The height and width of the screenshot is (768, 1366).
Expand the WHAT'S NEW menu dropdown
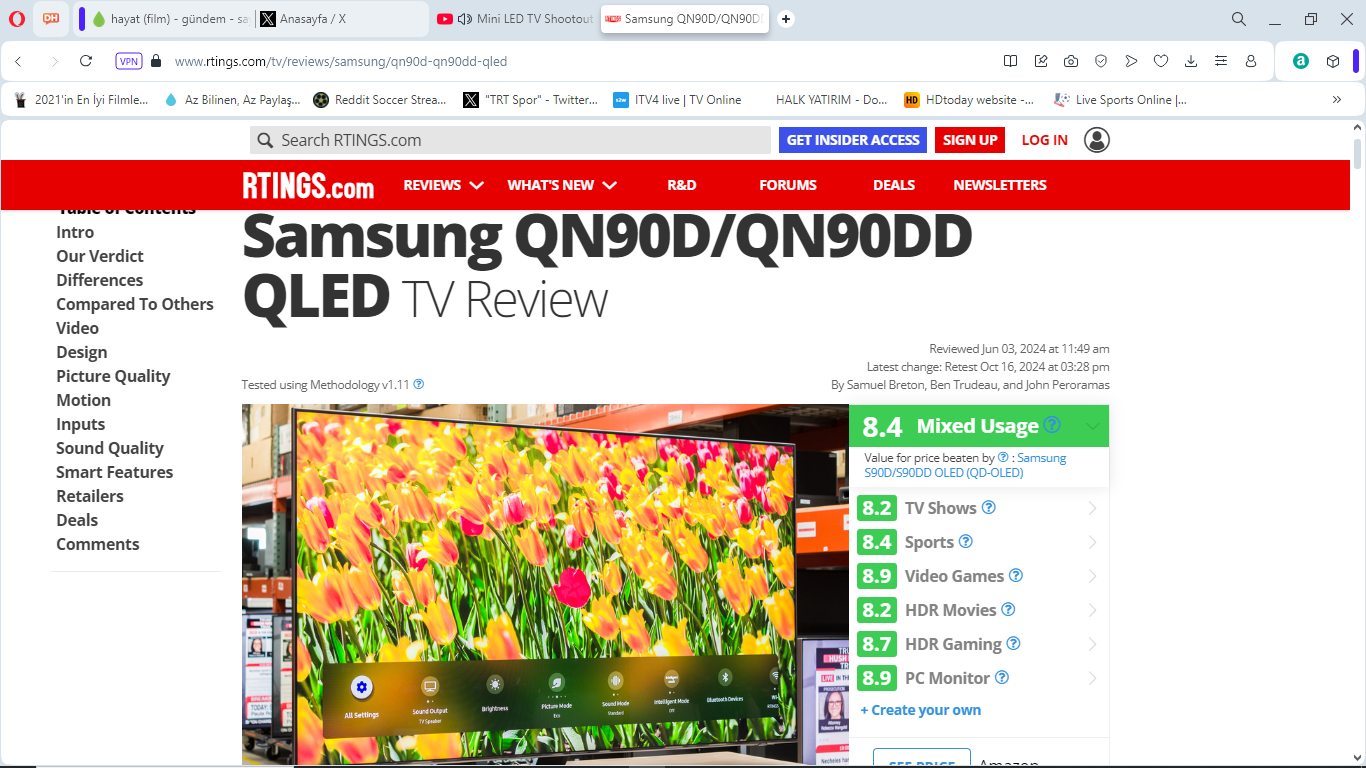562,185
